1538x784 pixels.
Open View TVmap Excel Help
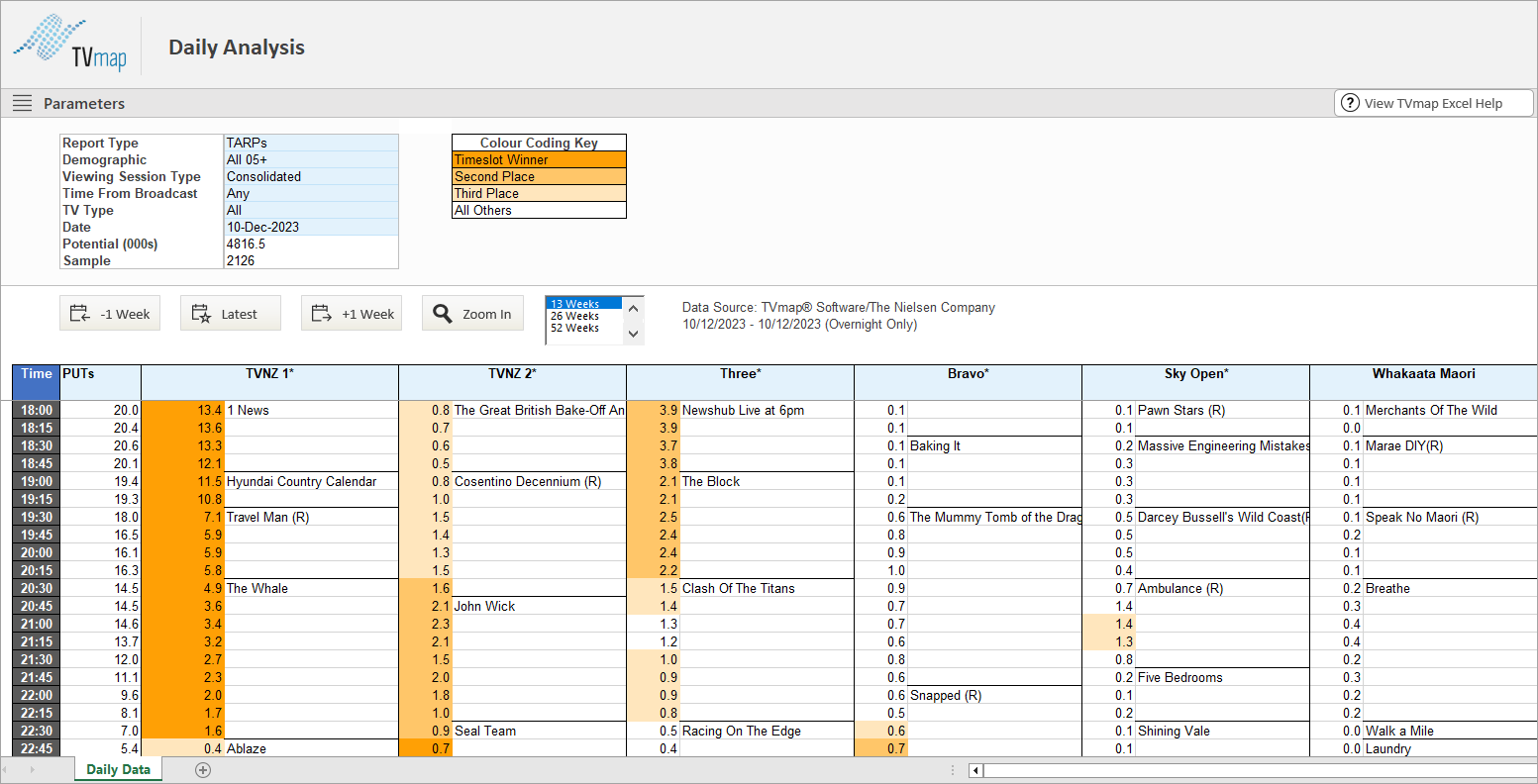point(1433,103)
